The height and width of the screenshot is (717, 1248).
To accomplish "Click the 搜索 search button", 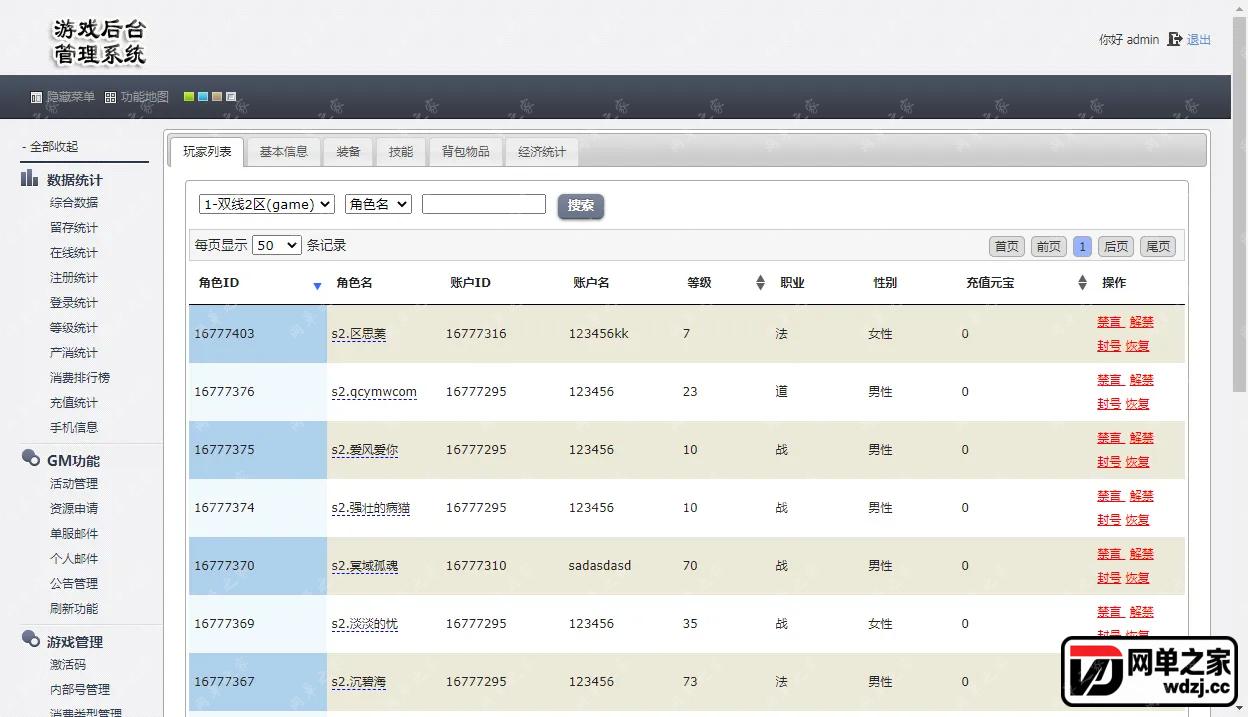I will pyautogui.click(x=581, y=206).
